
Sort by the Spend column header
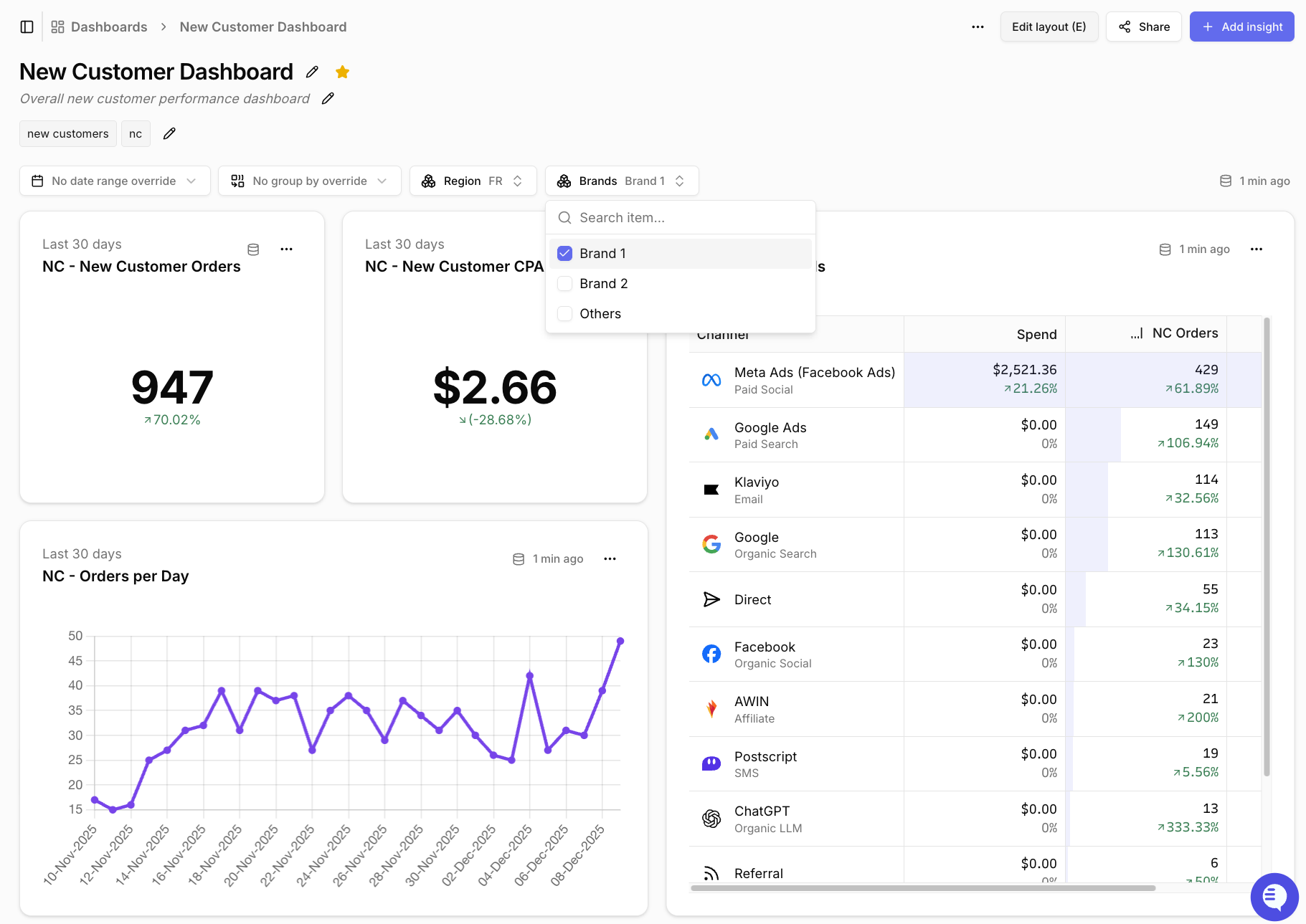point(985,334)
